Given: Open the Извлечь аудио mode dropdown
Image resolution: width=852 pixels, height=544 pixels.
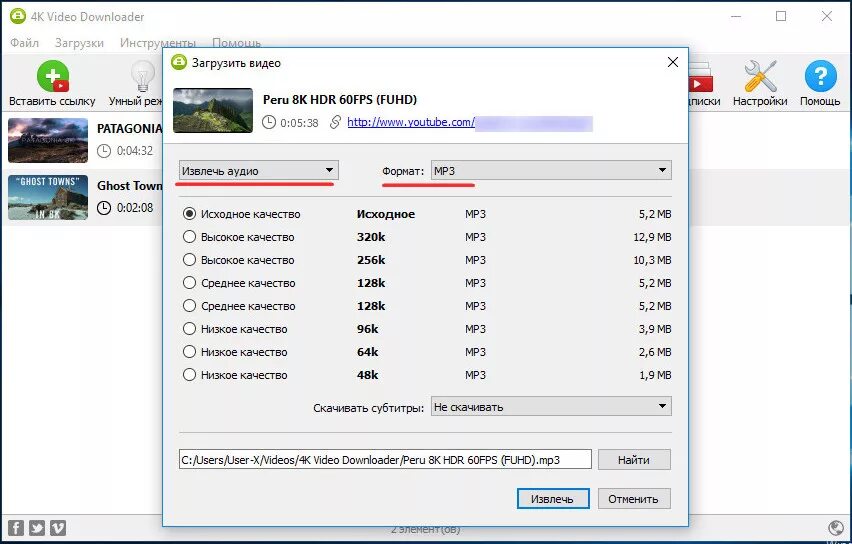Looking at the screenshot, I should [259, 171].
